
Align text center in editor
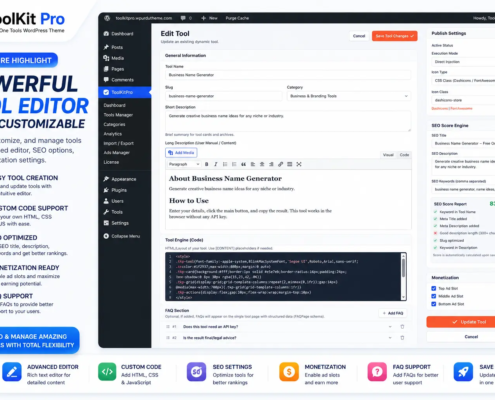point(262,164)
